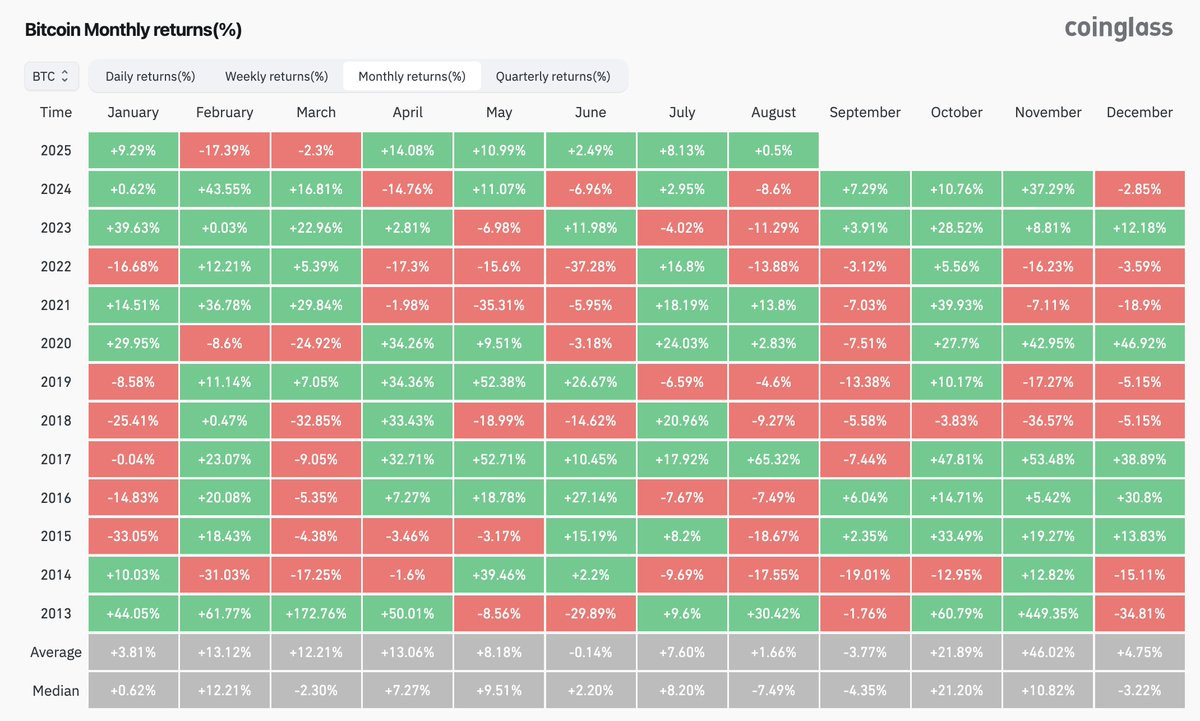Select the Monthly returns(%) tab
Screen dimensions: 1200x721
411,76
